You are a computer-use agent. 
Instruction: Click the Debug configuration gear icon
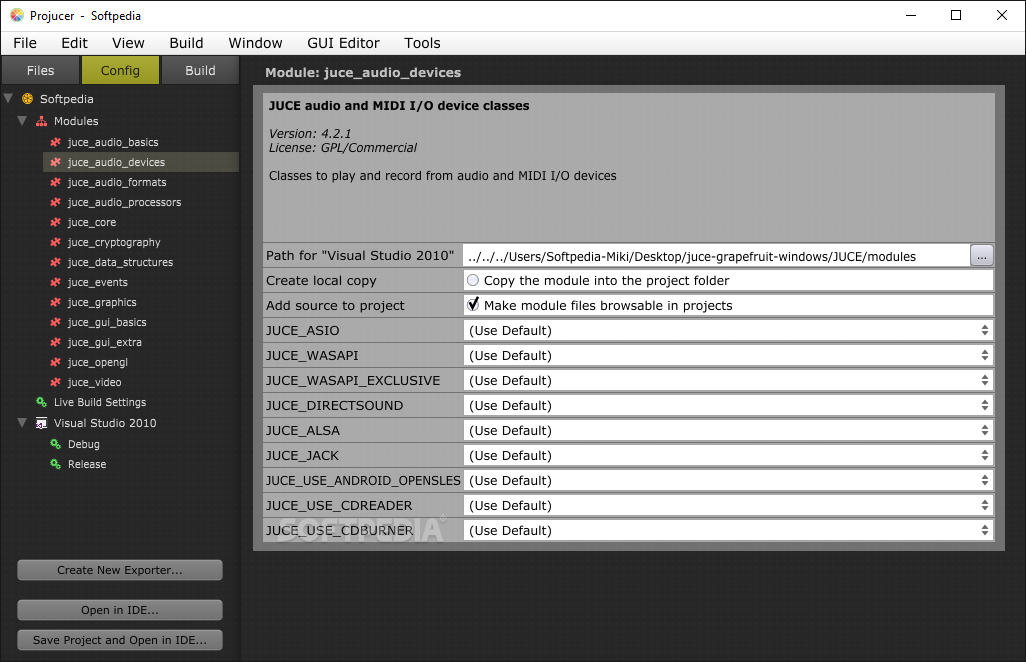pos(56,444)
